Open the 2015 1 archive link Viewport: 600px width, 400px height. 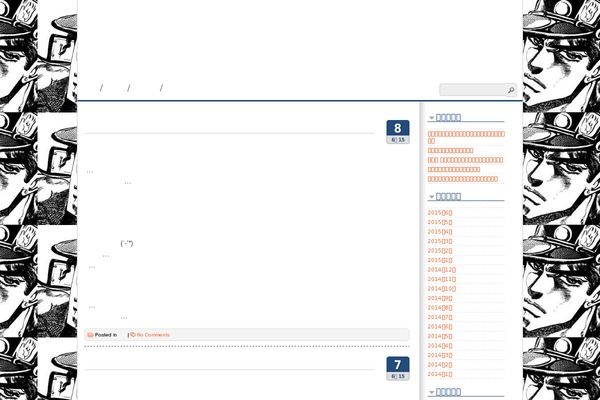[440, 260]
